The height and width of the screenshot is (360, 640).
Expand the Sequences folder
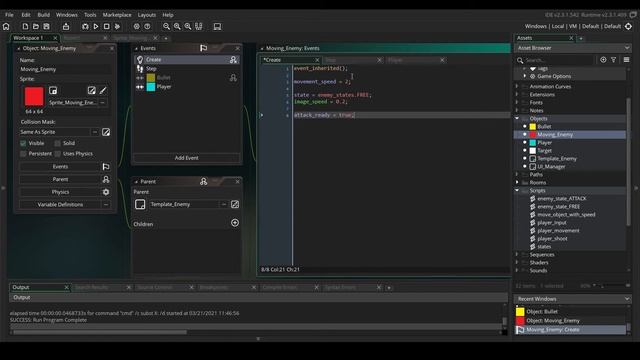[517, 255]
